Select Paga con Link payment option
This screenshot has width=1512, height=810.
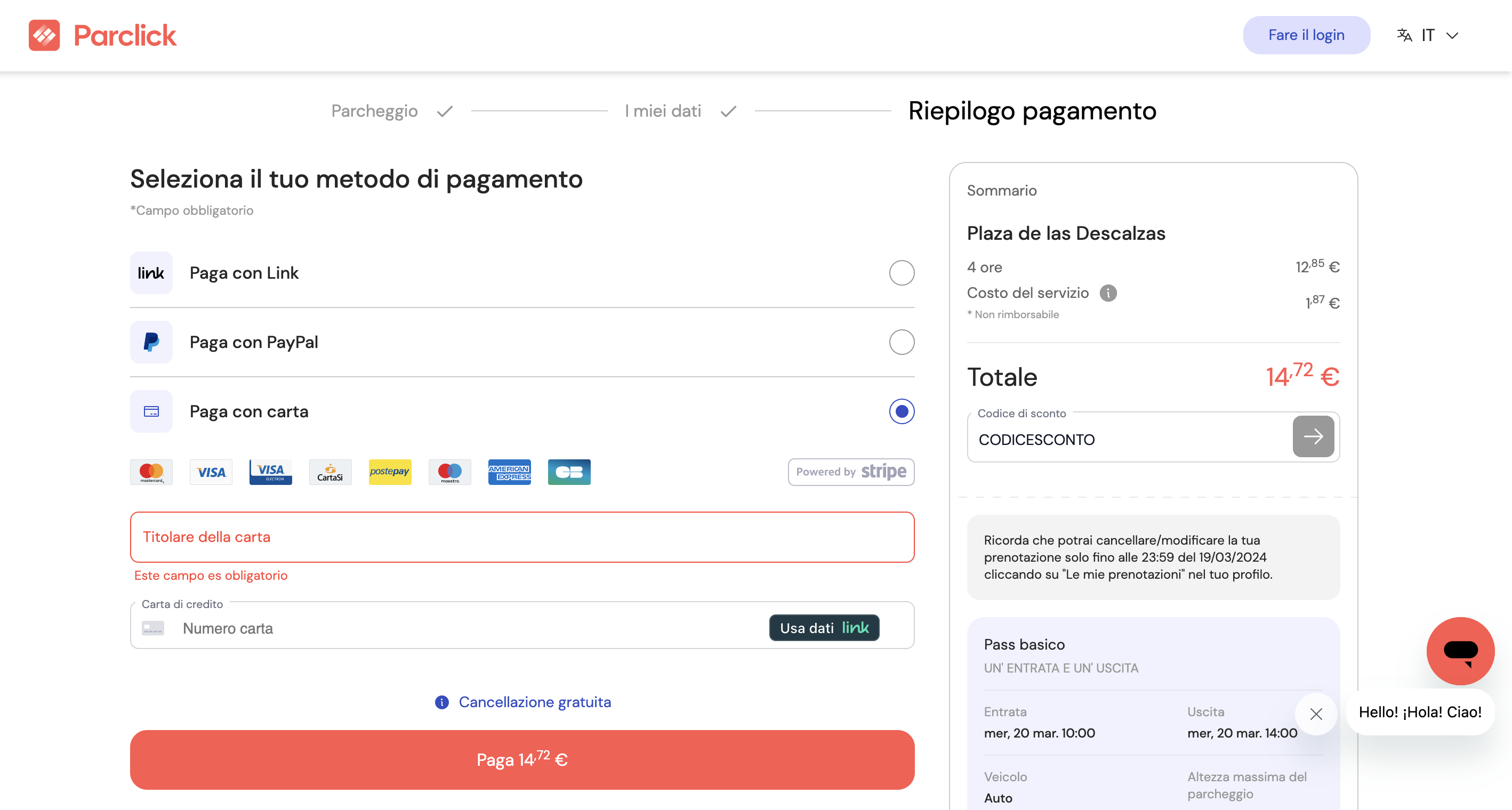(x=902, y=273)
